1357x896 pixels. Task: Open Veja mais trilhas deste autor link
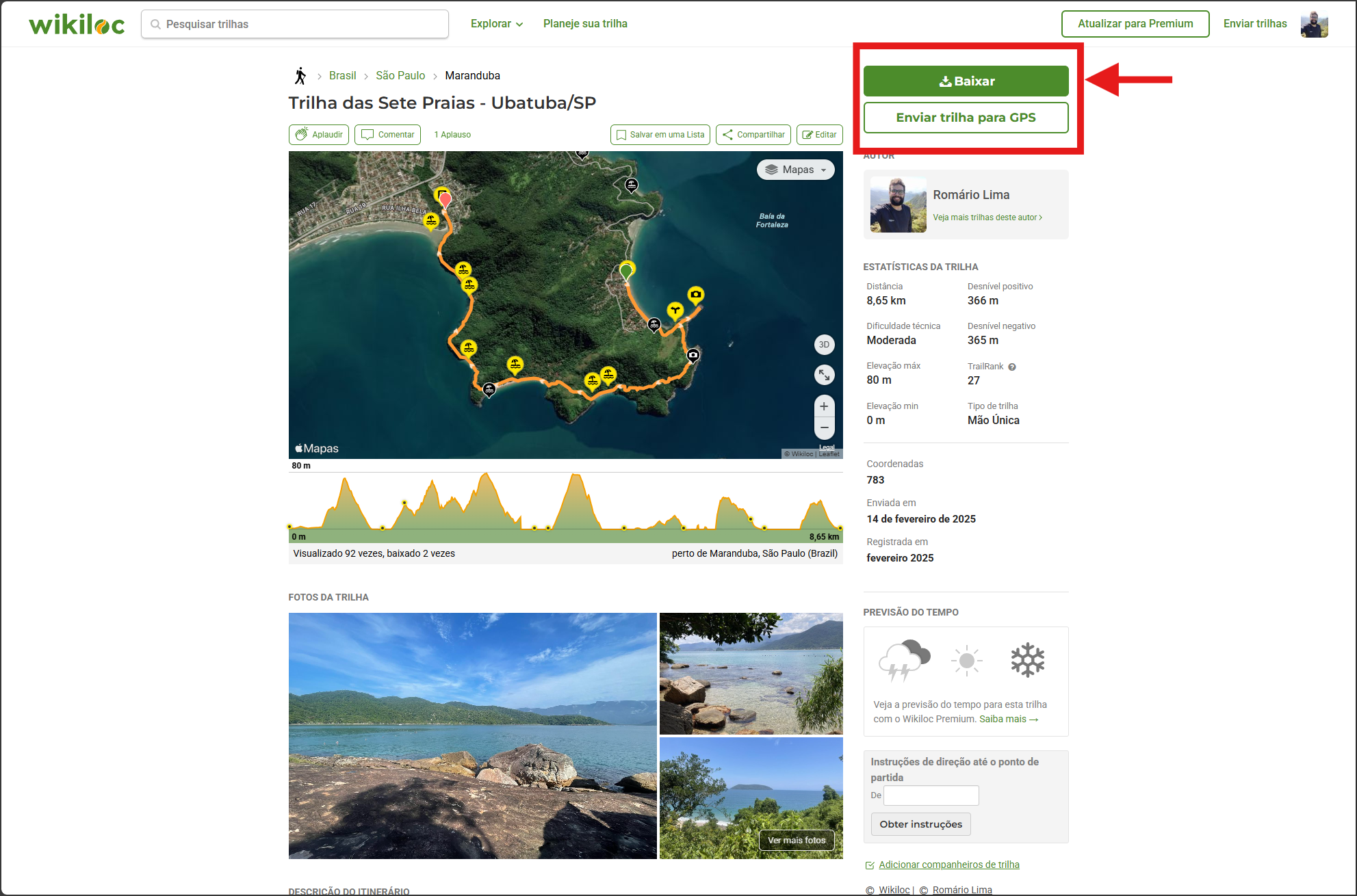(987, 218)
